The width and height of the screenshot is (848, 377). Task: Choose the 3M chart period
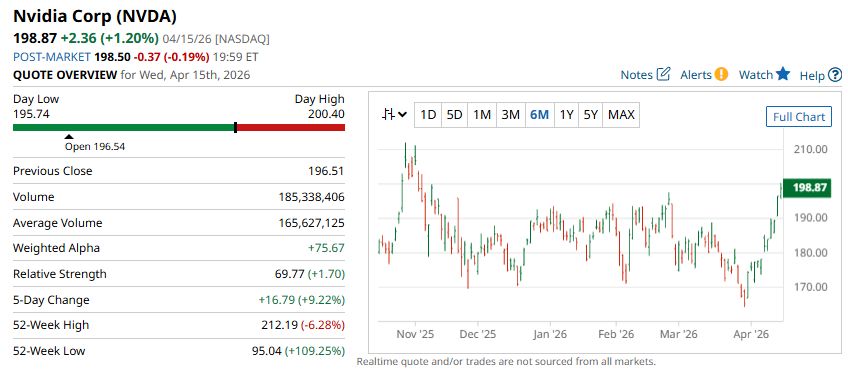click(511, 115)
